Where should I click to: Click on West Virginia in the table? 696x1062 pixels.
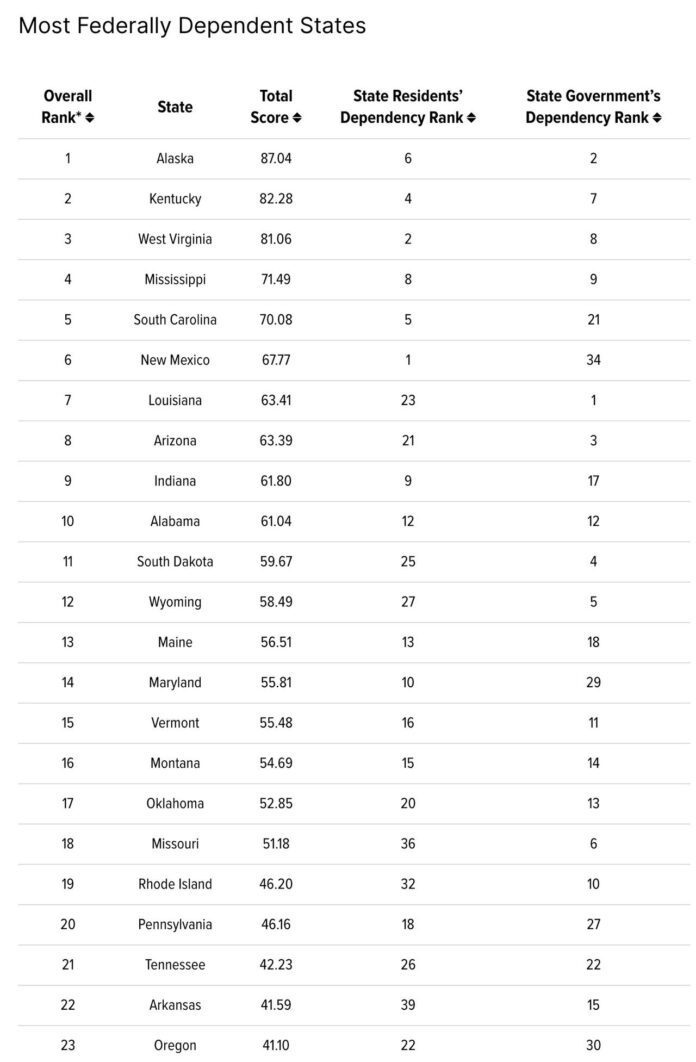point(175,239)
